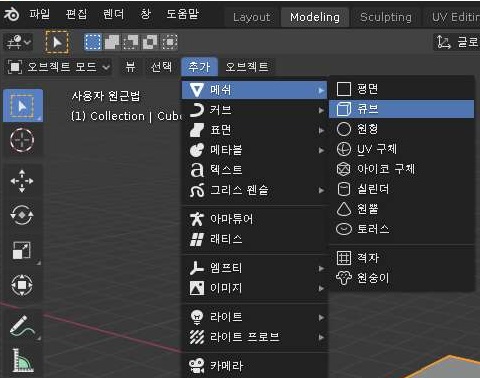Expand the 라이트 프로브 submenu
This screenshot has height=378, width=480.
coord(255,337)
